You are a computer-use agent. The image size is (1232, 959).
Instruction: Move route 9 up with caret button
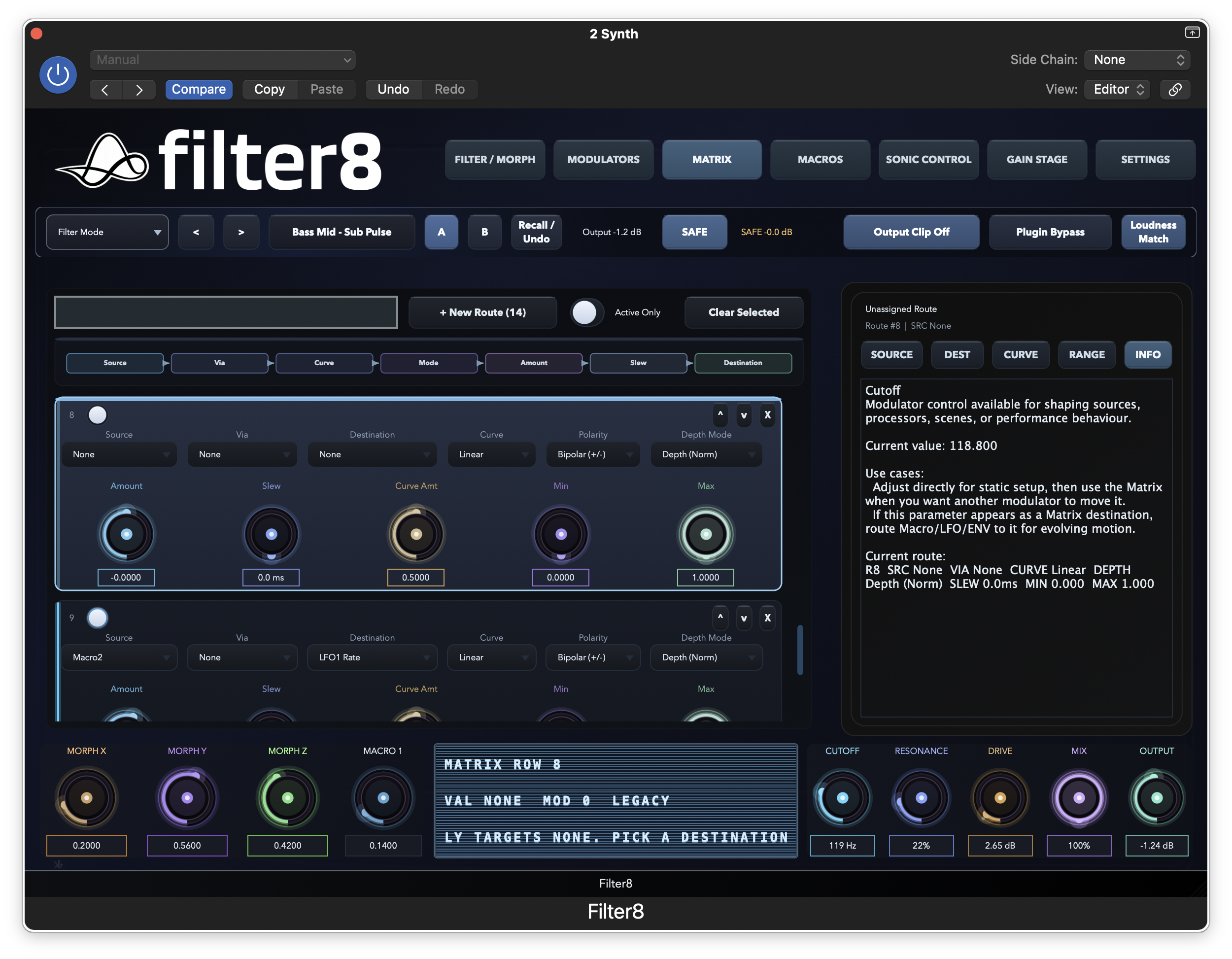(x=720, y=618)
